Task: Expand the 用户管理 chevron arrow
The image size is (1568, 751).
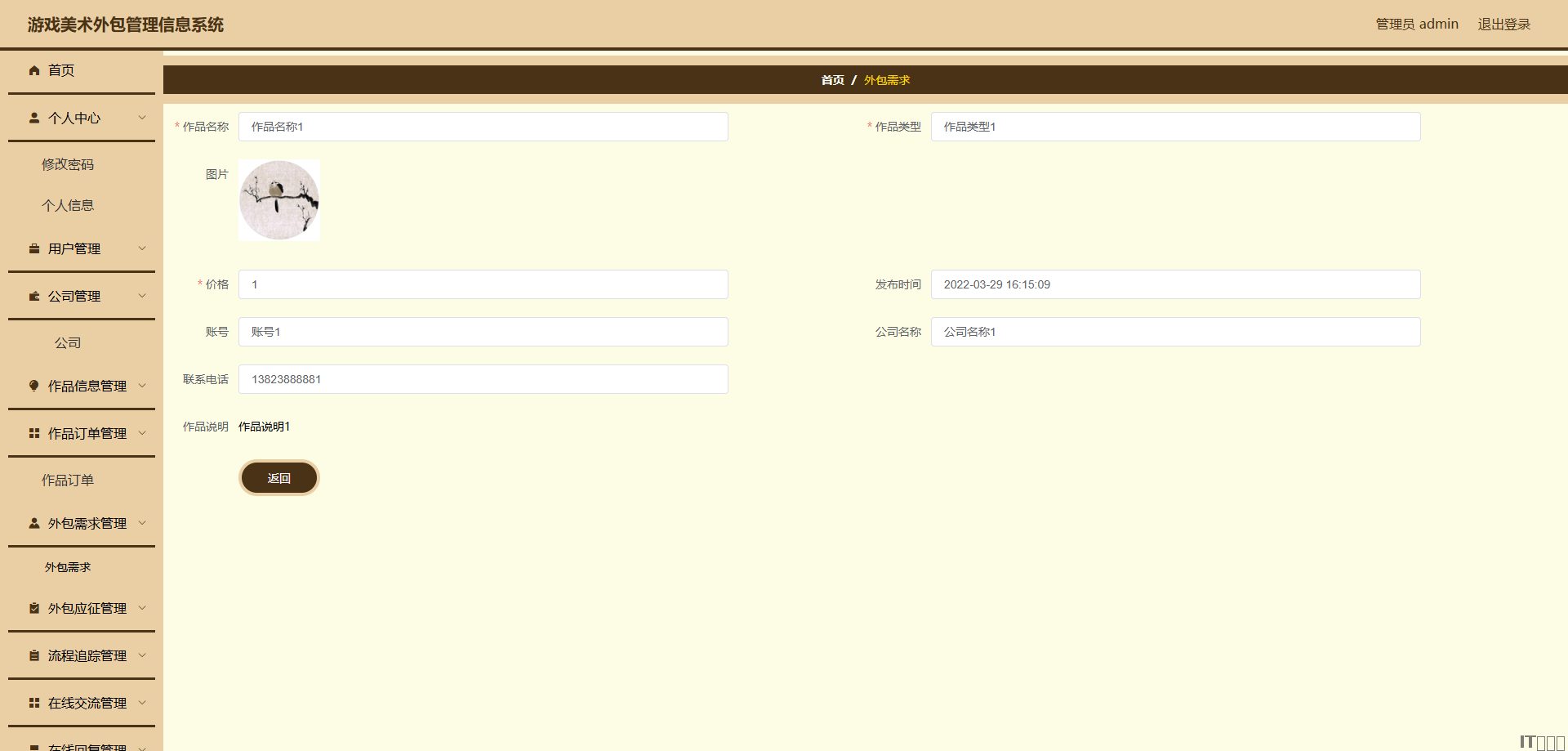Action: (x=142, y=248)
